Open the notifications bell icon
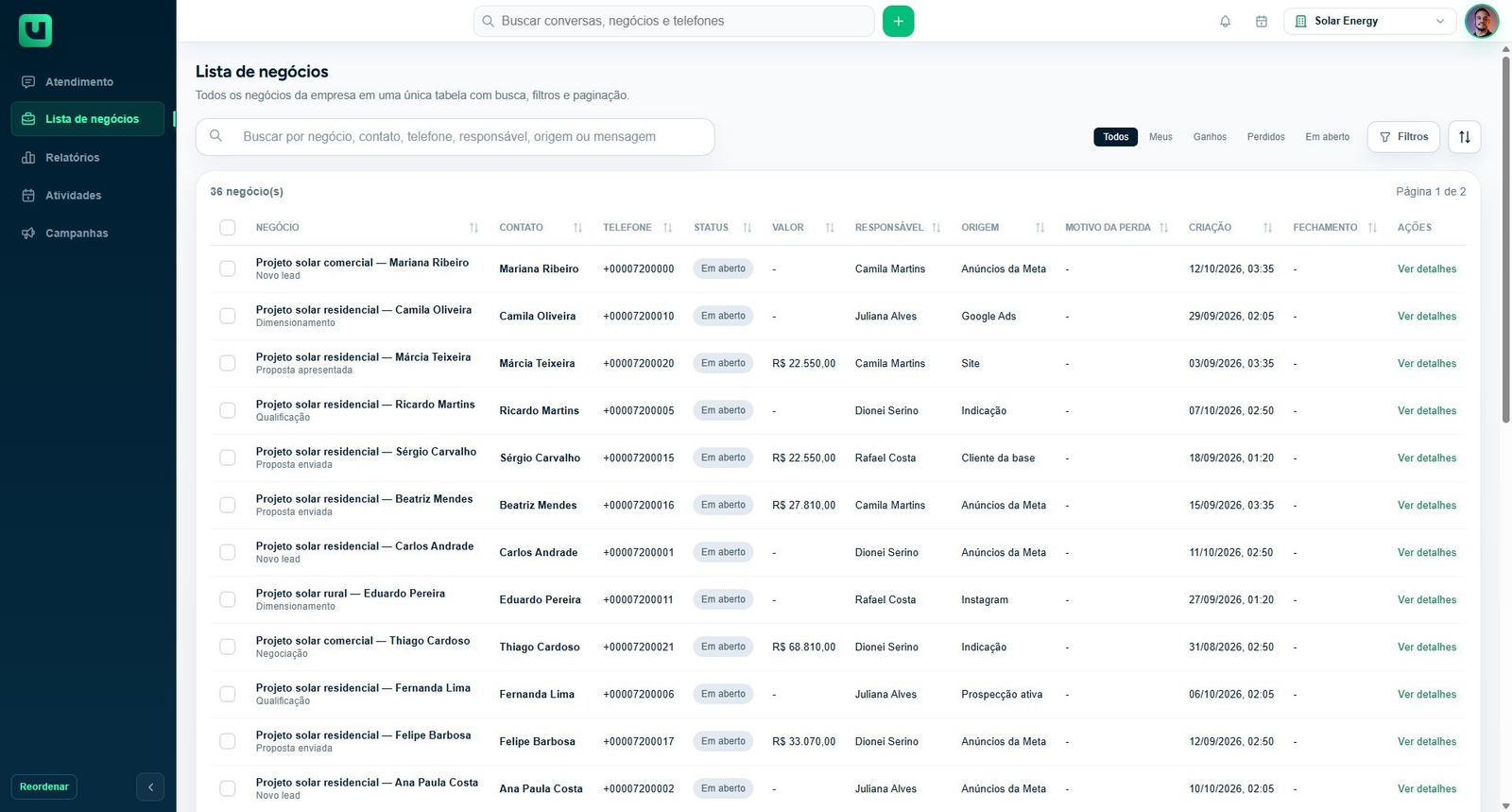The image size is (1512, 812). 1225,21
